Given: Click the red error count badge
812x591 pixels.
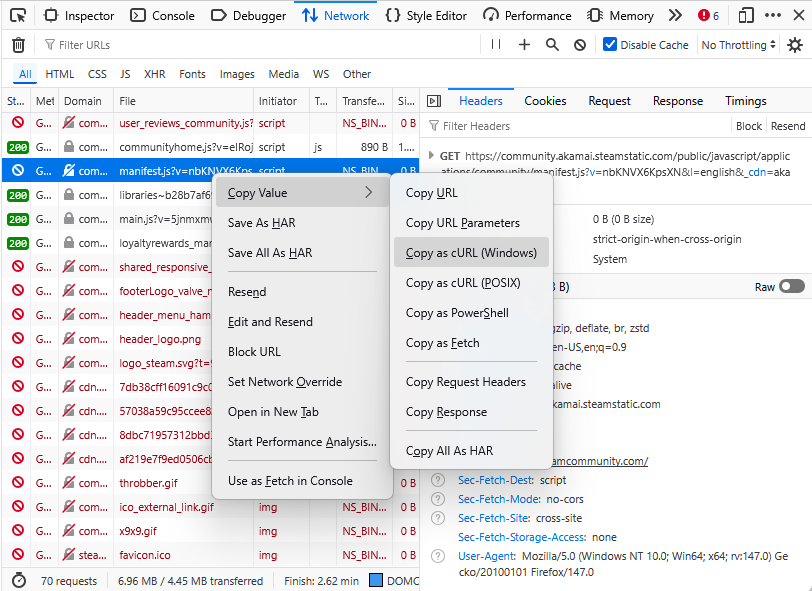Looking at the screenshot, I should coord(708,16).
